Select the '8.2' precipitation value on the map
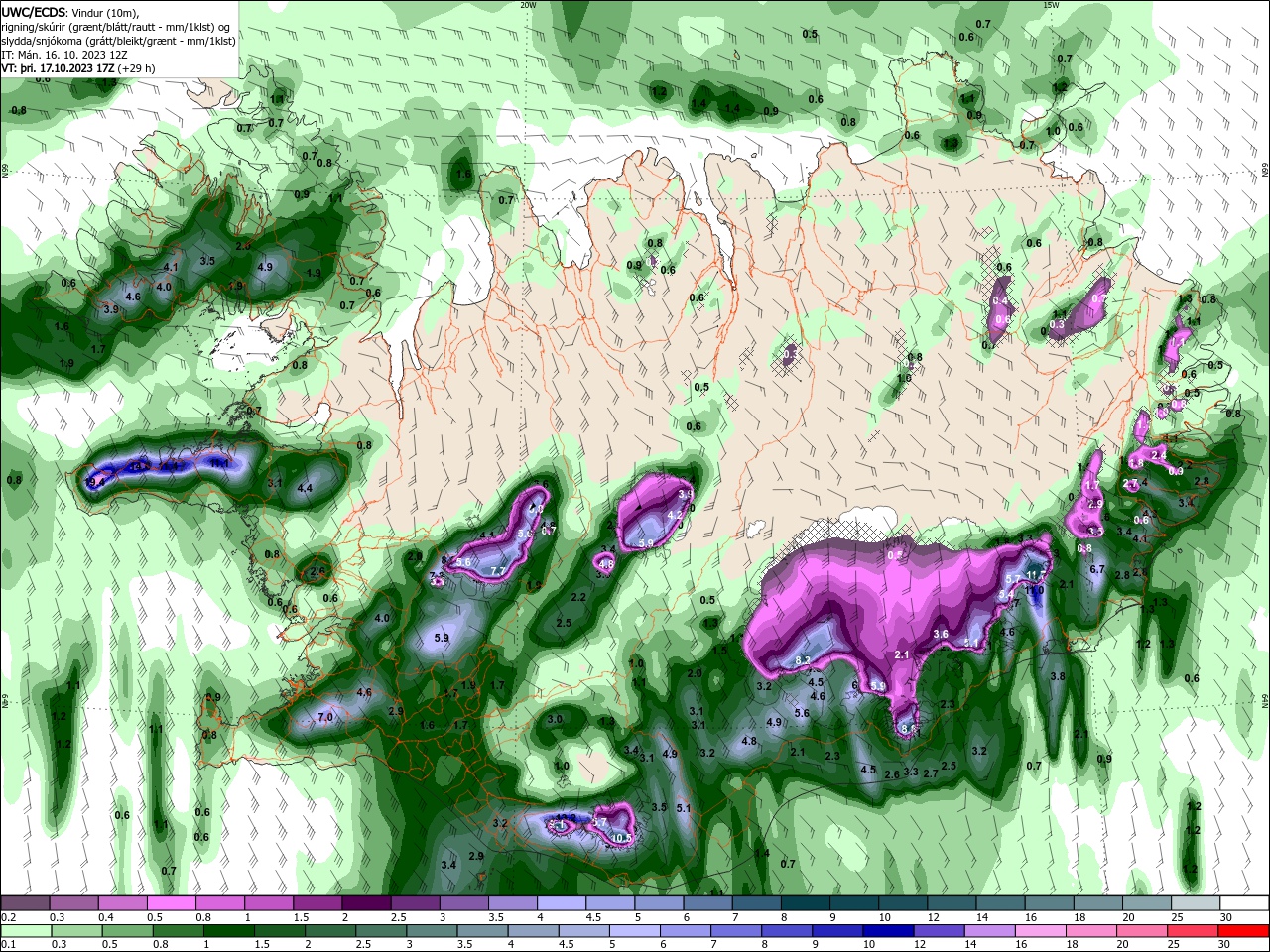Viewport: 1270px width, 952px height. pyautogui.click(x=804, y=660)
